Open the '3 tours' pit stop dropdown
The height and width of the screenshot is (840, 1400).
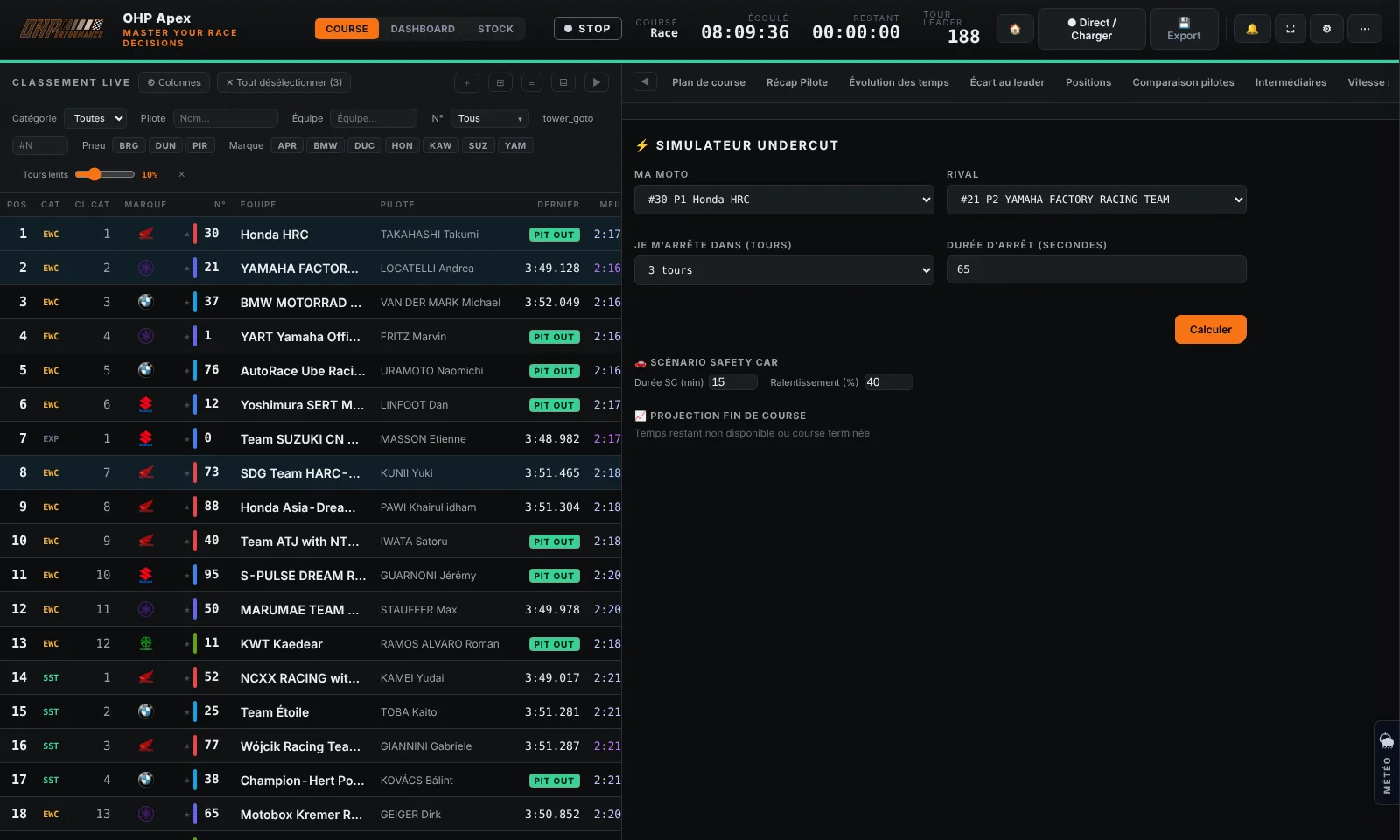click(x=784, y=270)
